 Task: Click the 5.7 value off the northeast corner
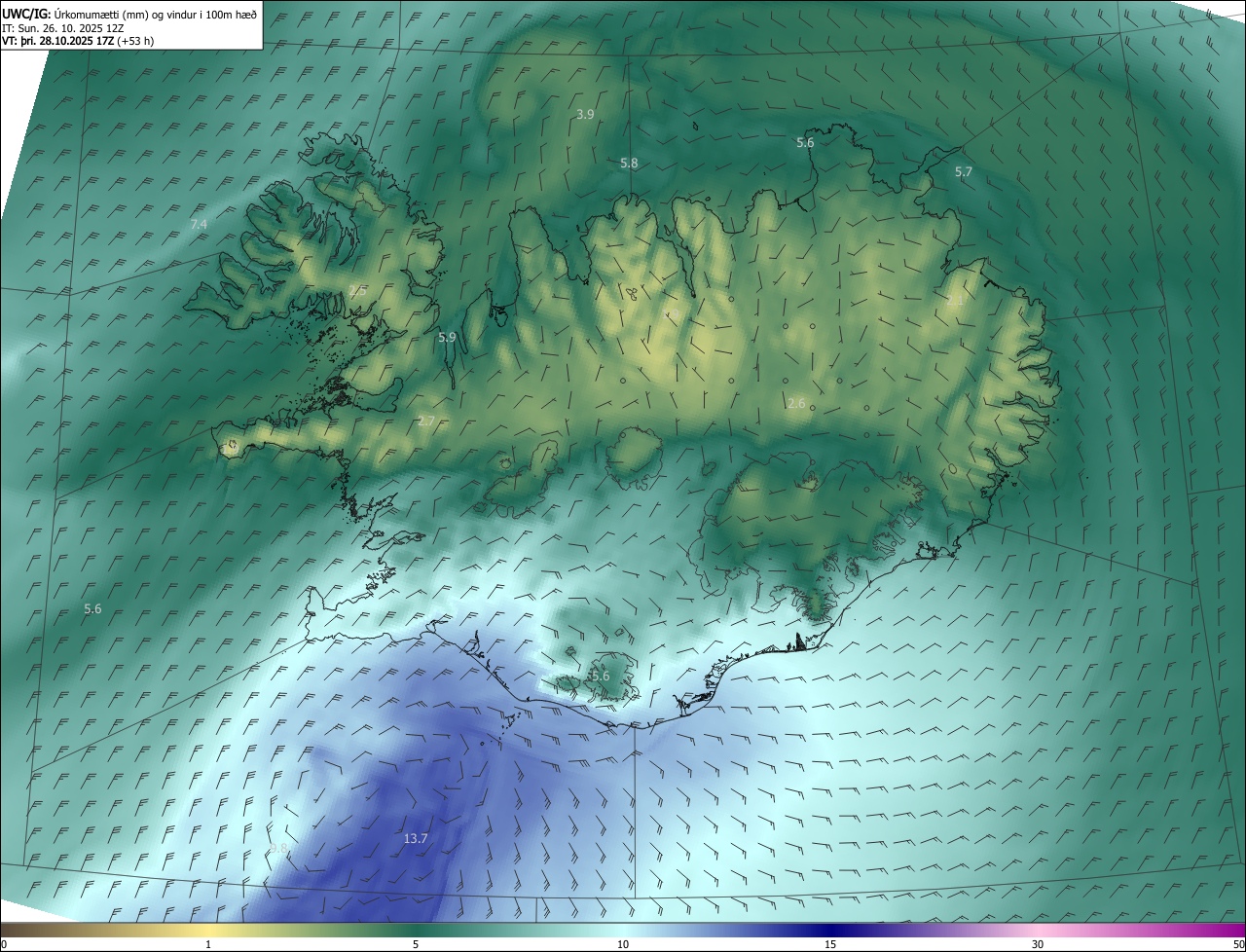tap(964, 171)
